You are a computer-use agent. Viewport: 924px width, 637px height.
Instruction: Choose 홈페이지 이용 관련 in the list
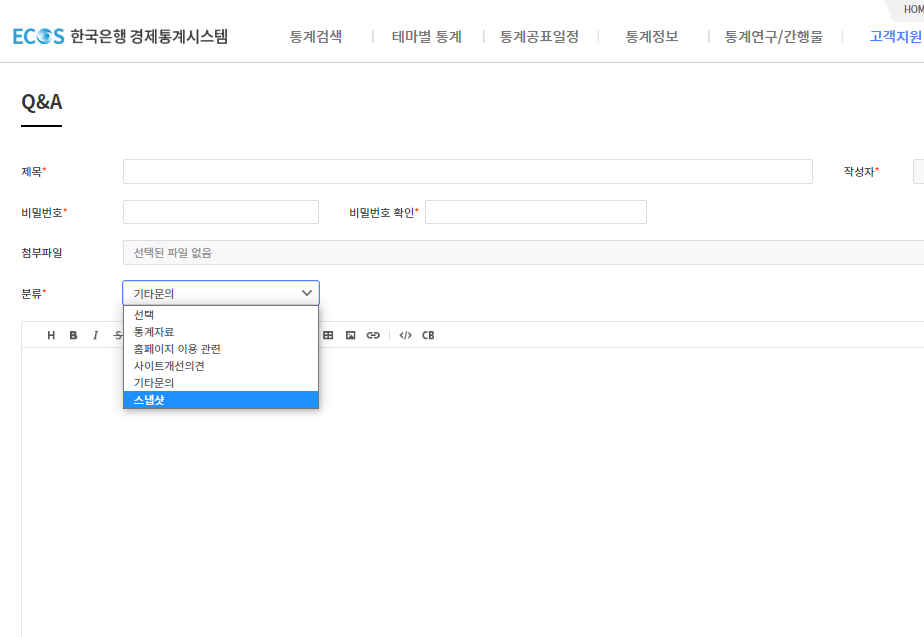point(221,349)
